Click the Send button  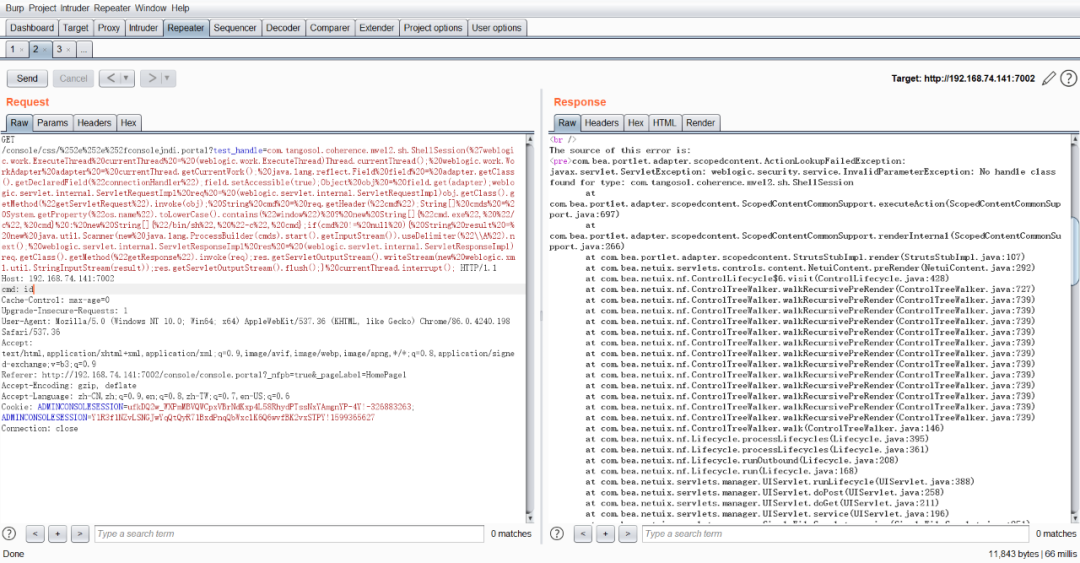point(28,79)
